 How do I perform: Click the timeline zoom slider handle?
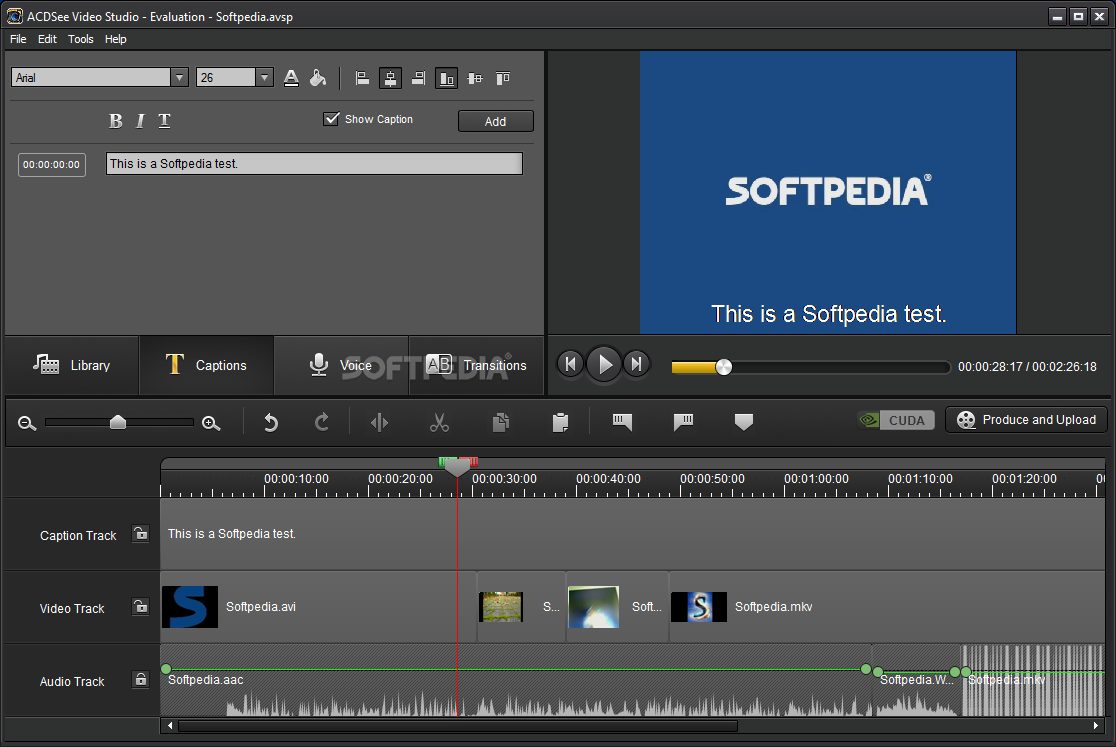(118, 423)
